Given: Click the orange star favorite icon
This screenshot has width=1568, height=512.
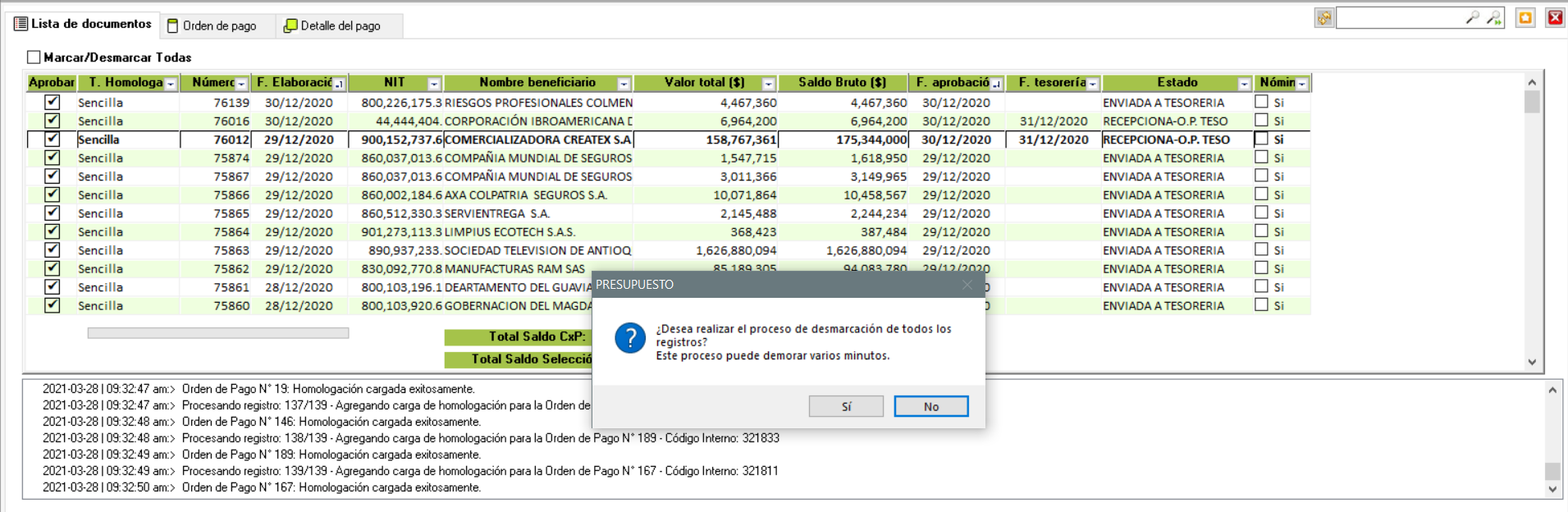Looking at the screenshot, I should 1525,18.
